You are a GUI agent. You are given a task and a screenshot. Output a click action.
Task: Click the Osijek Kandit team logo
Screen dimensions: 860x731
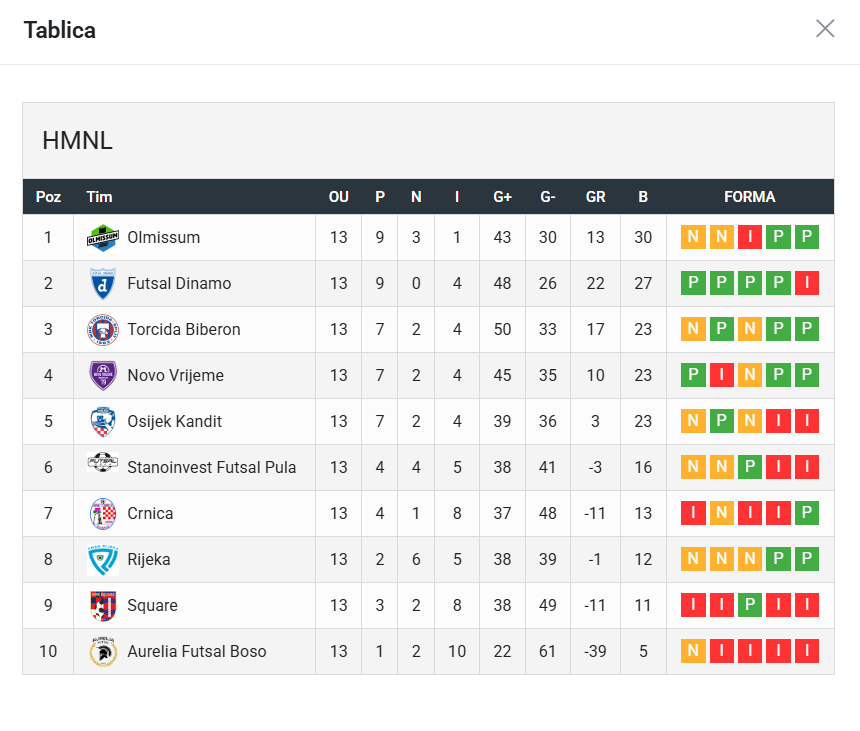pyautogui.click(x=103, y=422)
